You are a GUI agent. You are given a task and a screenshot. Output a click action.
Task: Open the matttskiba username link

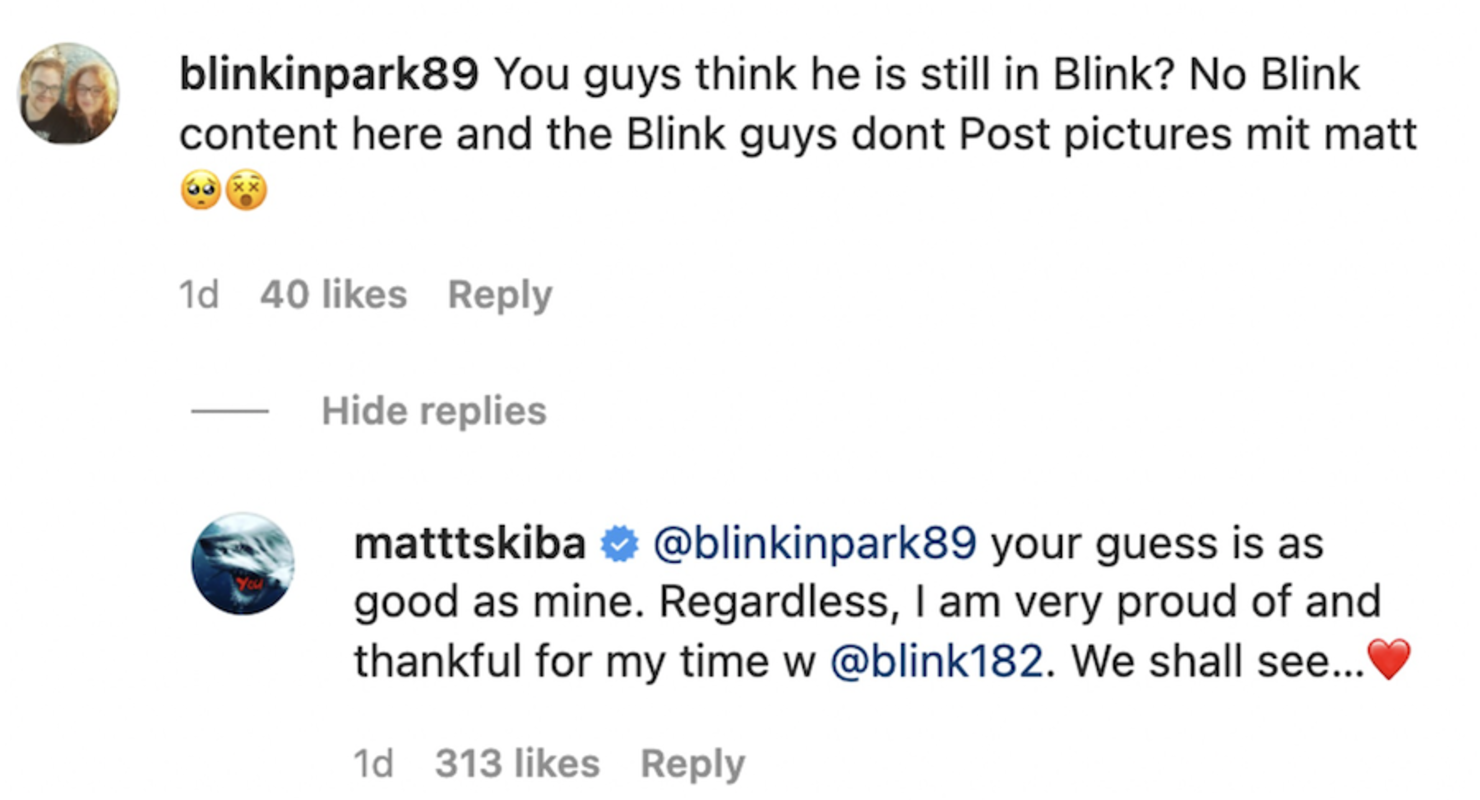click(x=470, y=544)
